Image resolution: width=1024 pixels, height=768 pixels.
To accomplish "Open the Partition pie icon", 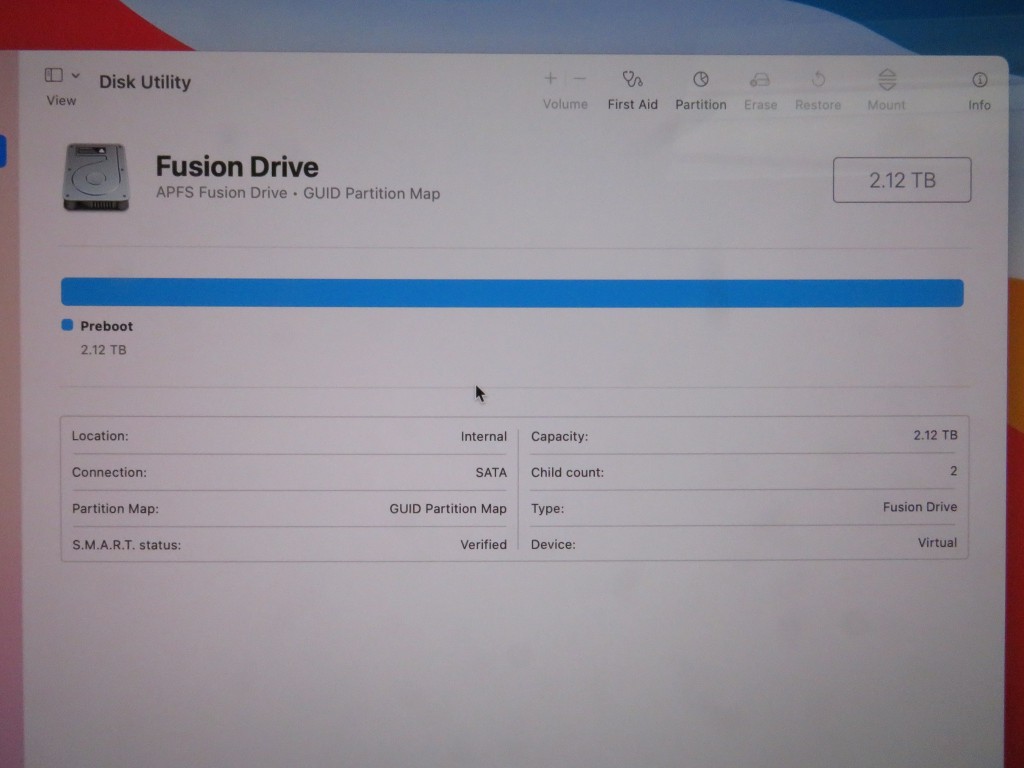I will click(701, 80).
